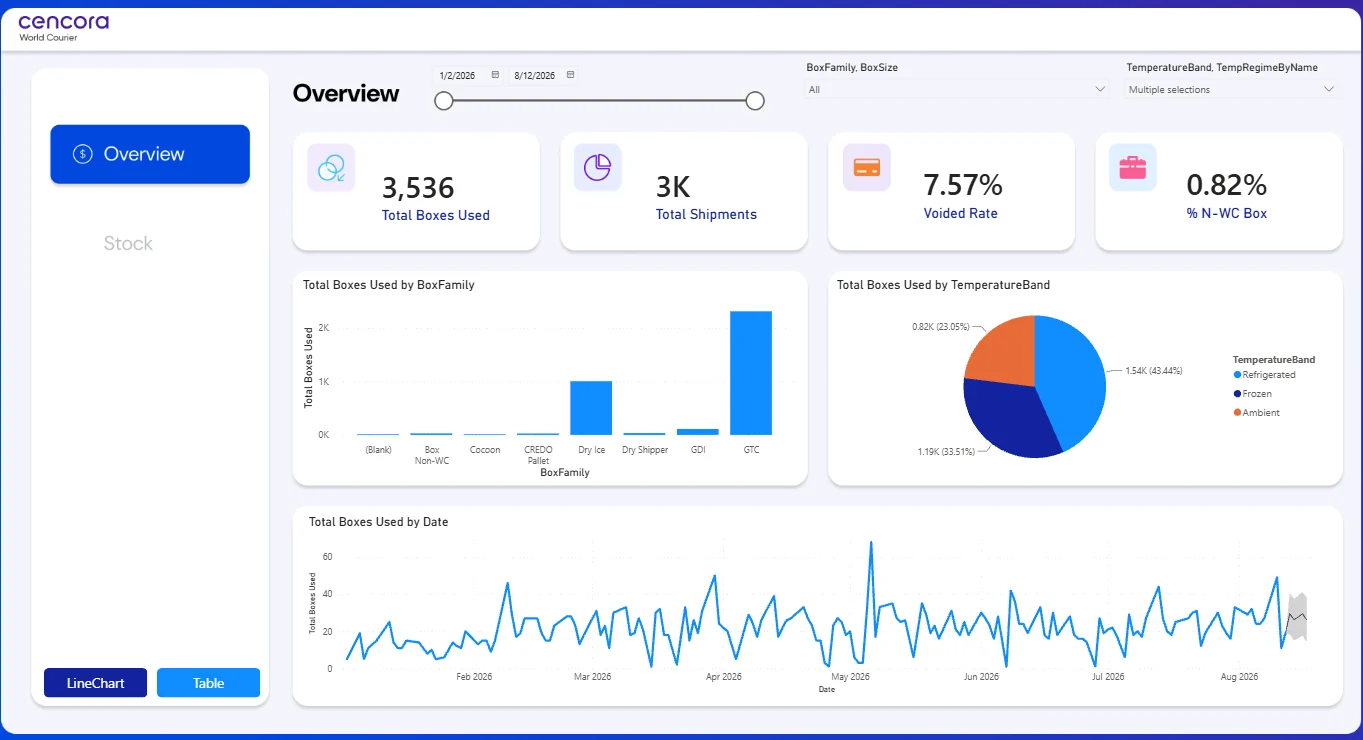Open the start date calendar picker icon
Screen dimensions: 1363x740
pyautogui.click(x=494, y=75)
